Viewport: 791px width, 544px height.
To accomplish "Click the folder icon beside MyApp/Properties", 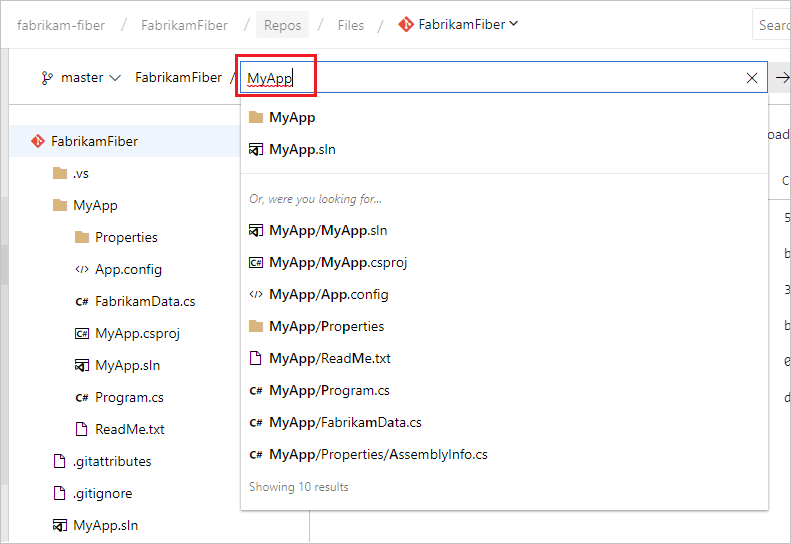I will click(256, 327).
